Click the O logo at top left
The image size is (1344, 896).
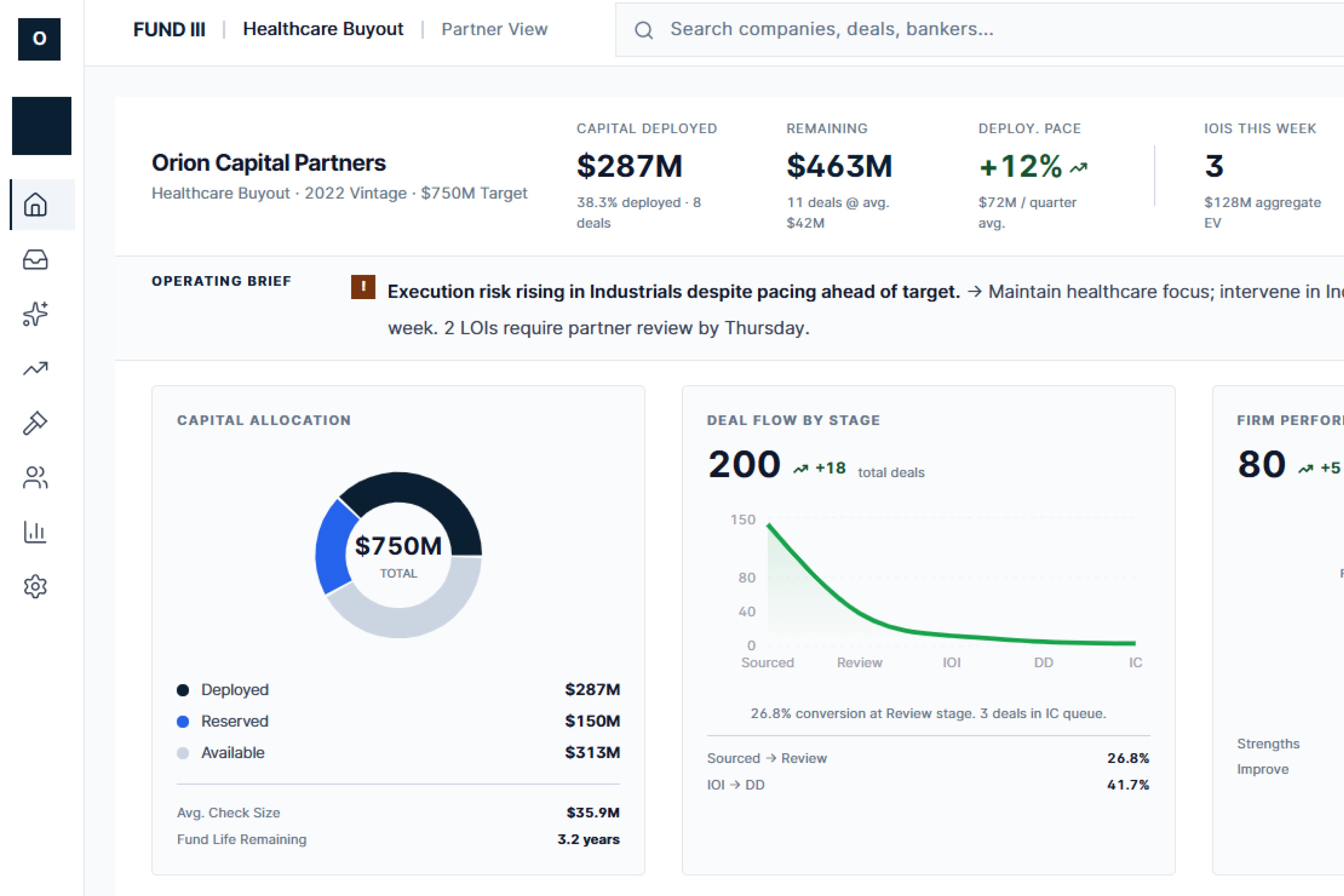pos(40,39)
